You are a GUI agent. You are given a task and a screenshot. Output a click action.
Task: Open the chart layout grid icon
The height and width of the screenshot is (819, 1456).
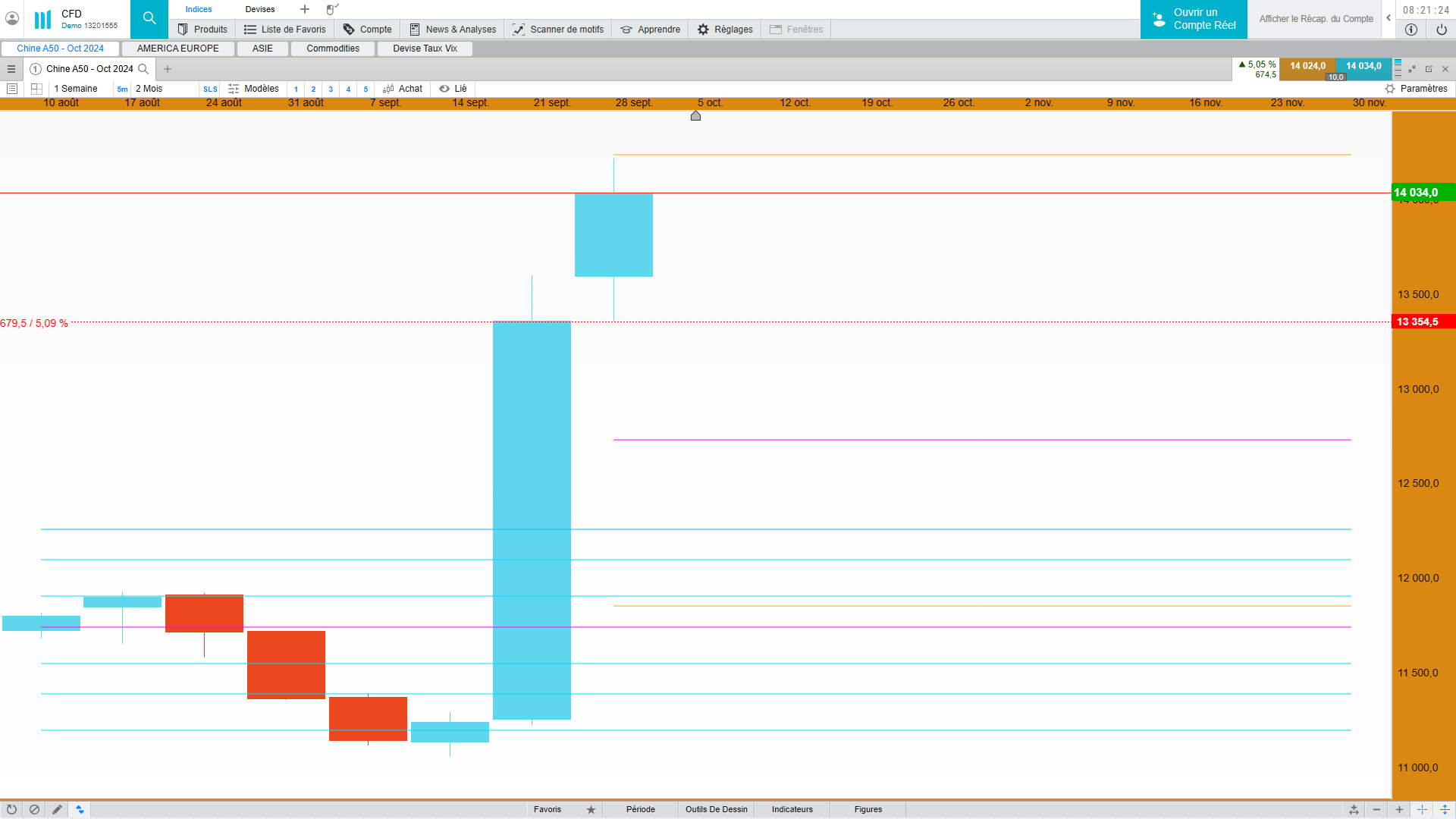point(36,89)
